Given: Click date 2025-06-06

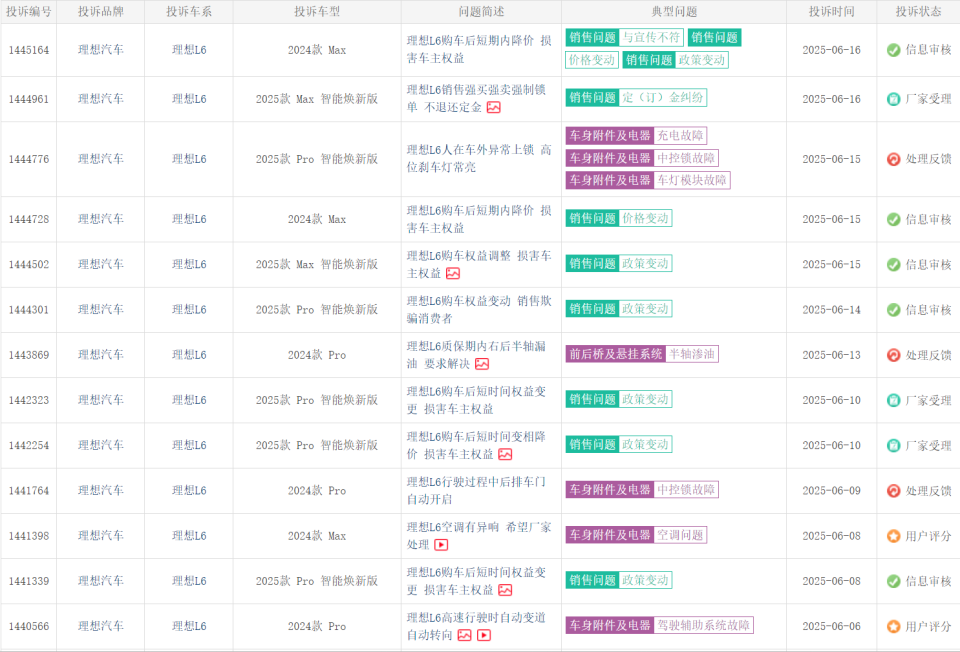Looking at the screenshot, I should tap(831, 626).
